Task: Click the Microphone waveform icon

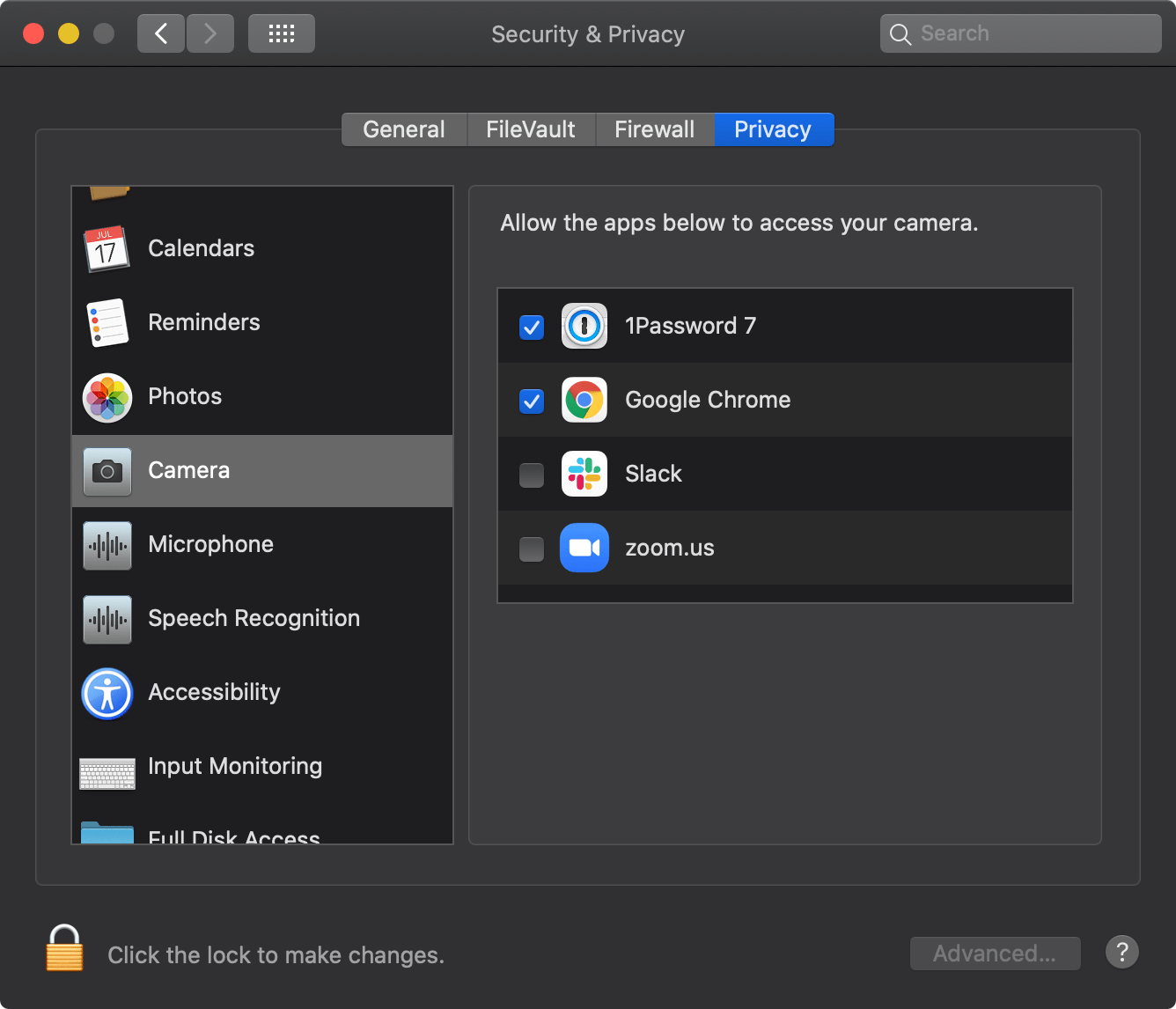Action: [x=107, y=545]
